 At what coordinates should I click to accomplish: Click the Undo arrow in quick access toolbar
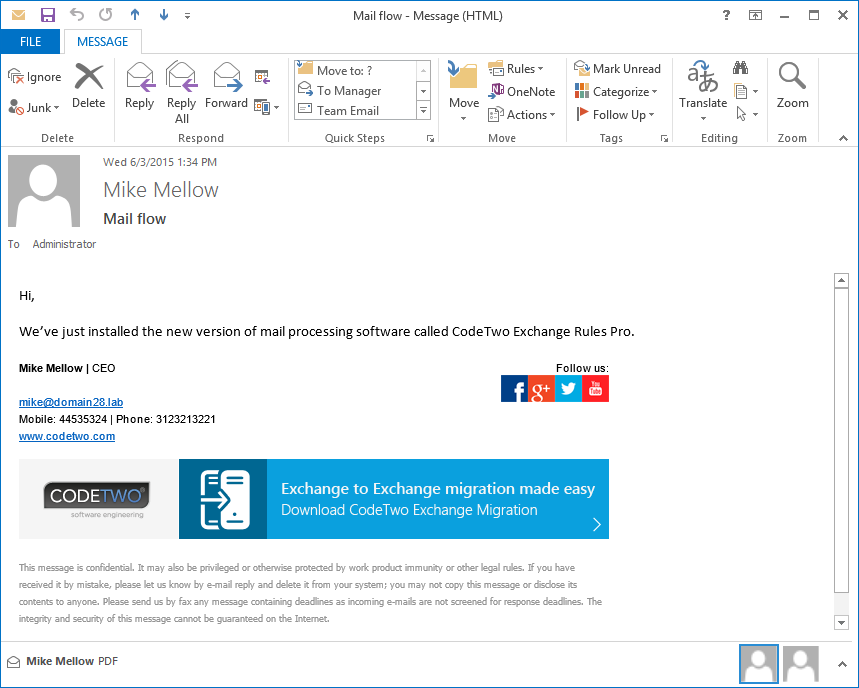click(x=77, y=15)
